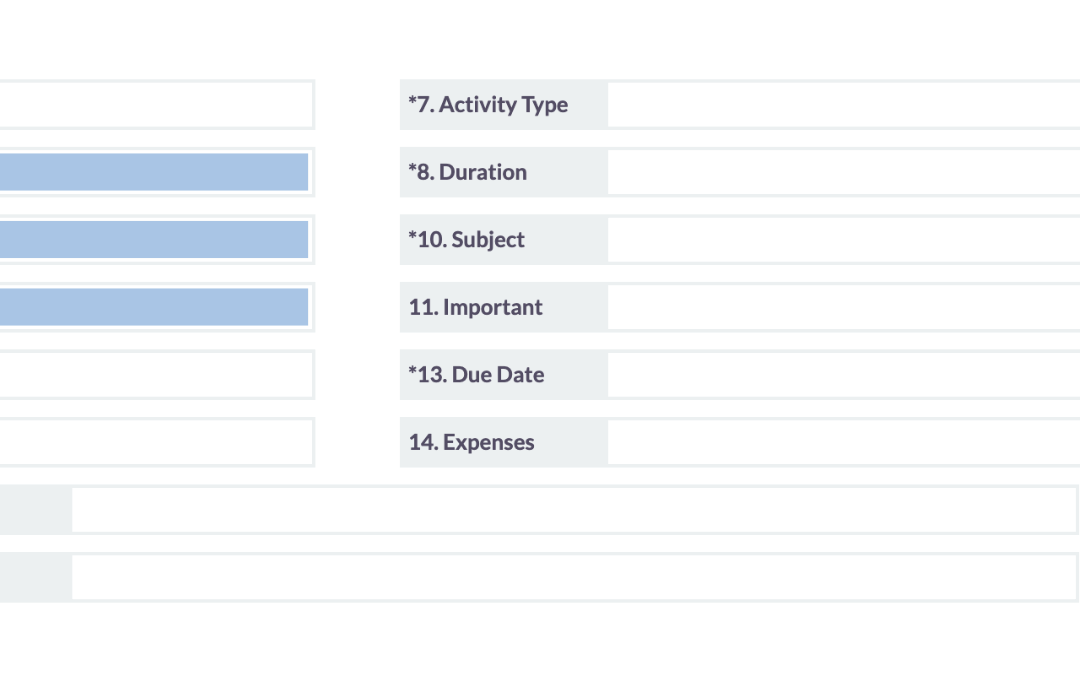Image resolution: width=1080 pixels, height=675 pixels.
Task: Click the '*7. Activity Type' label
Action: pyautogui.click(x=488, y=105)
